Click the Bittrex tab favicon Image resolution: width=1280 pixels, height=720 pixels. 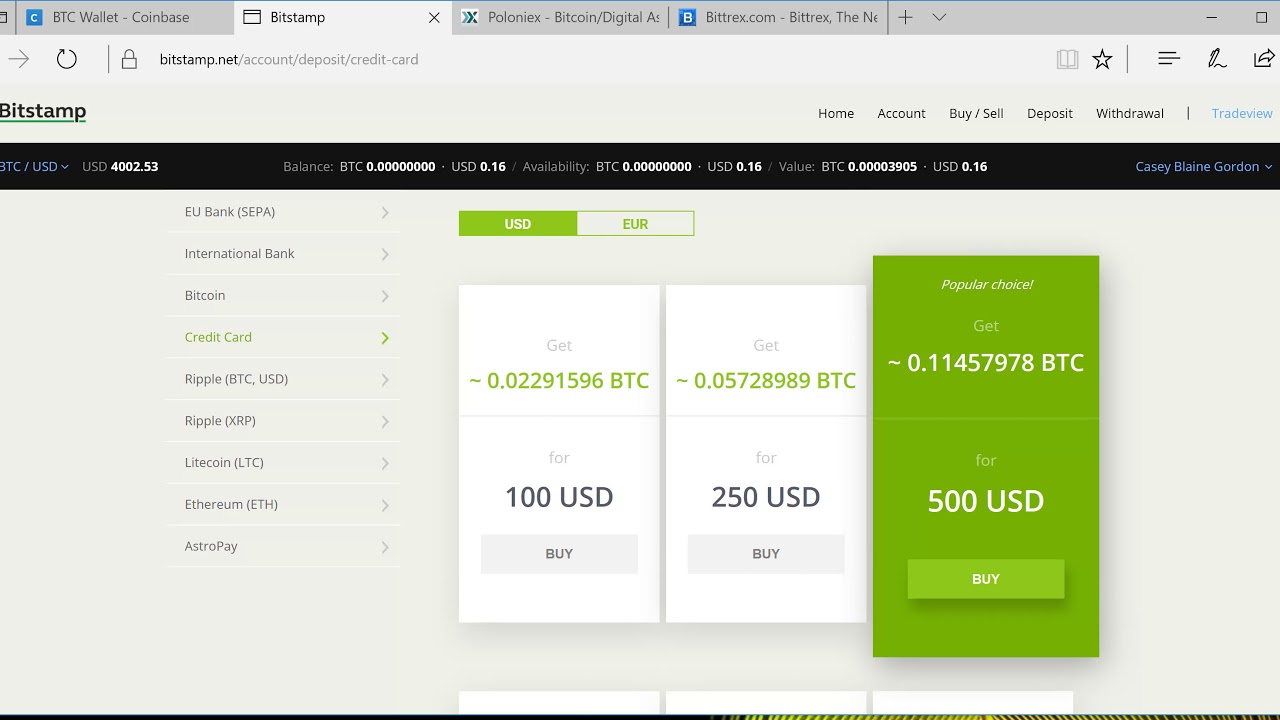click(x=687, y=17)
